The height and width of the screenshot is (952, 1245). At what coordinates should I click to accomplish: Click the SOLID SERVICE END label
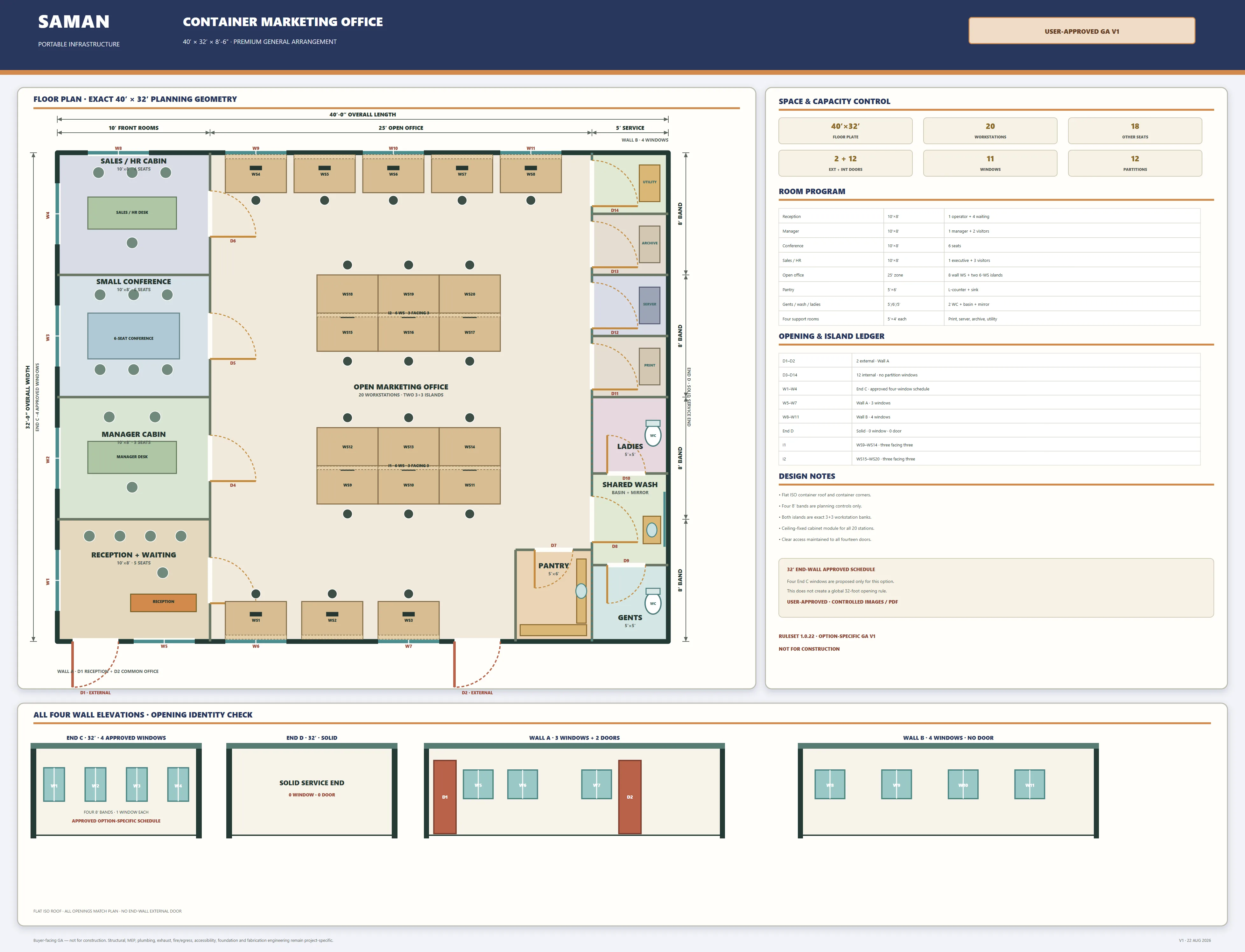[312, 782]
